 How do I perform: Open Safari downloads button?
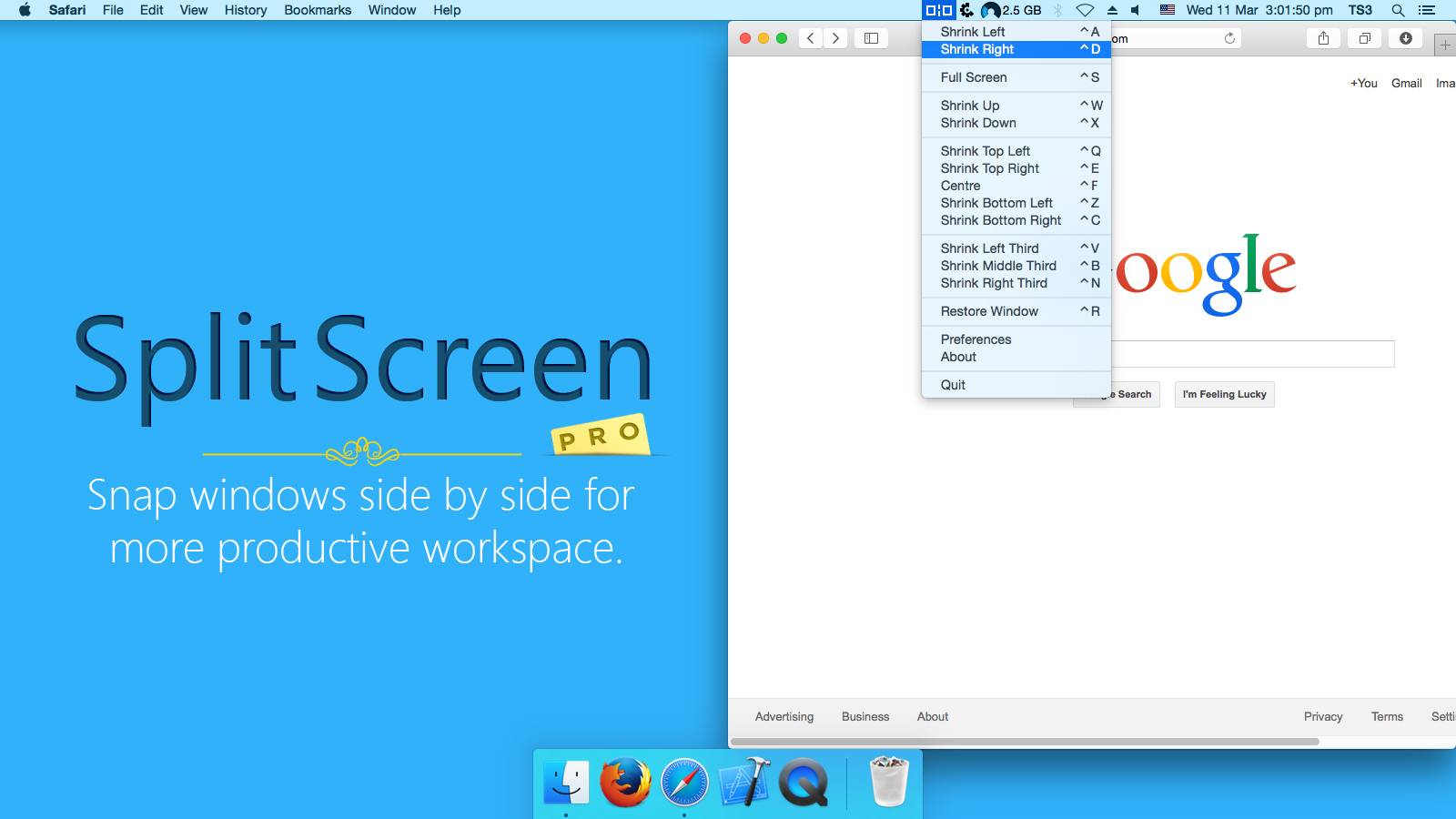pos(1405,38)
